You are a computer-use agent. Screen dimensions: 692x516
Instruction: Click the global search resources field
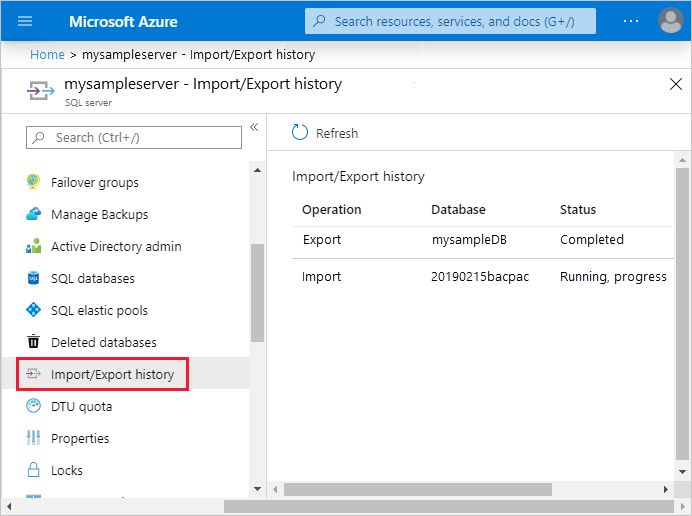point(450,21)
